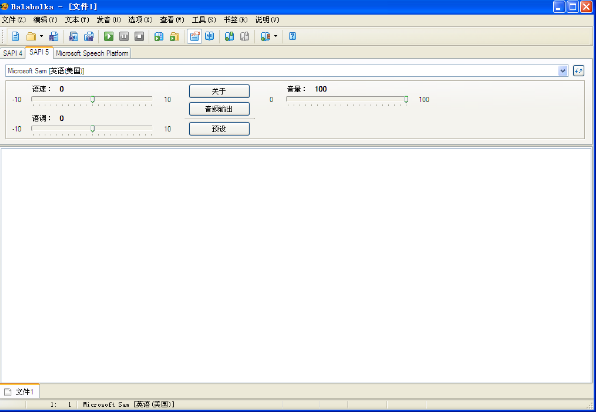The image size is (601, 417).
Task: Toggle the highlighted clipboard watch toolbar icon
Action: click(x=194, y=36)
